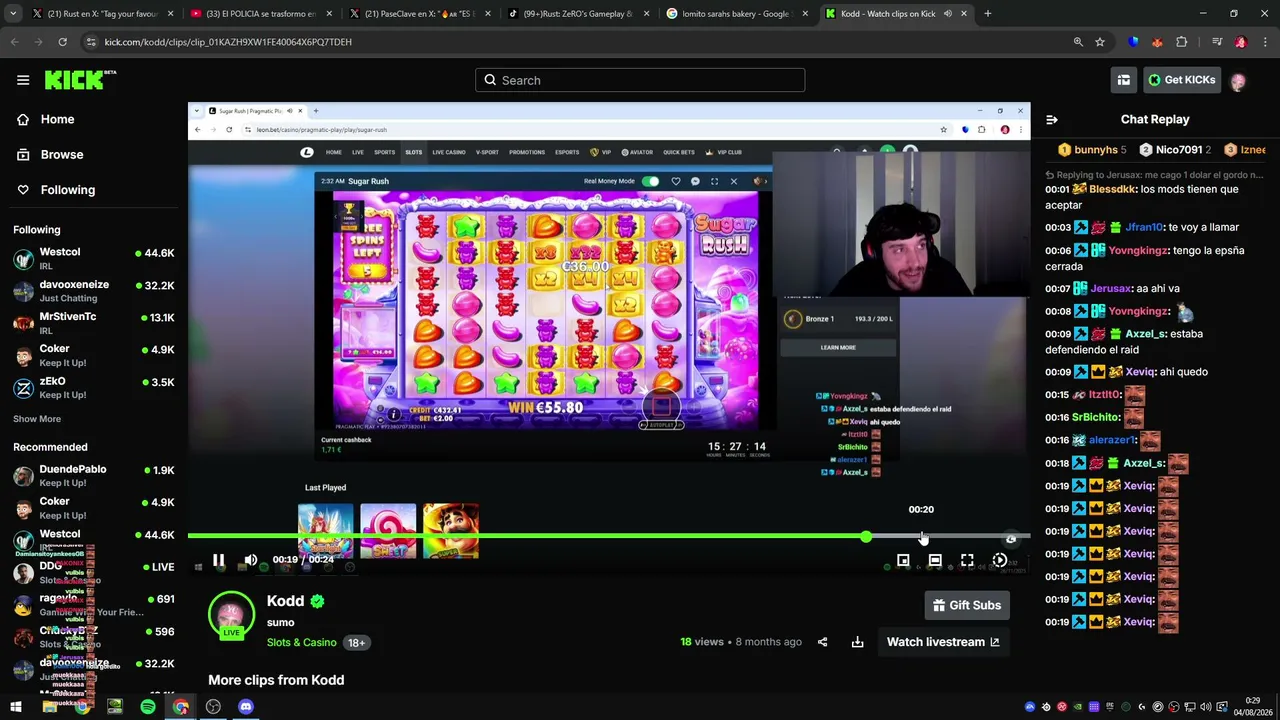This screenshot has width=1280, height=720.
Task: Open the system clock and date
Action: [1253, 706]
